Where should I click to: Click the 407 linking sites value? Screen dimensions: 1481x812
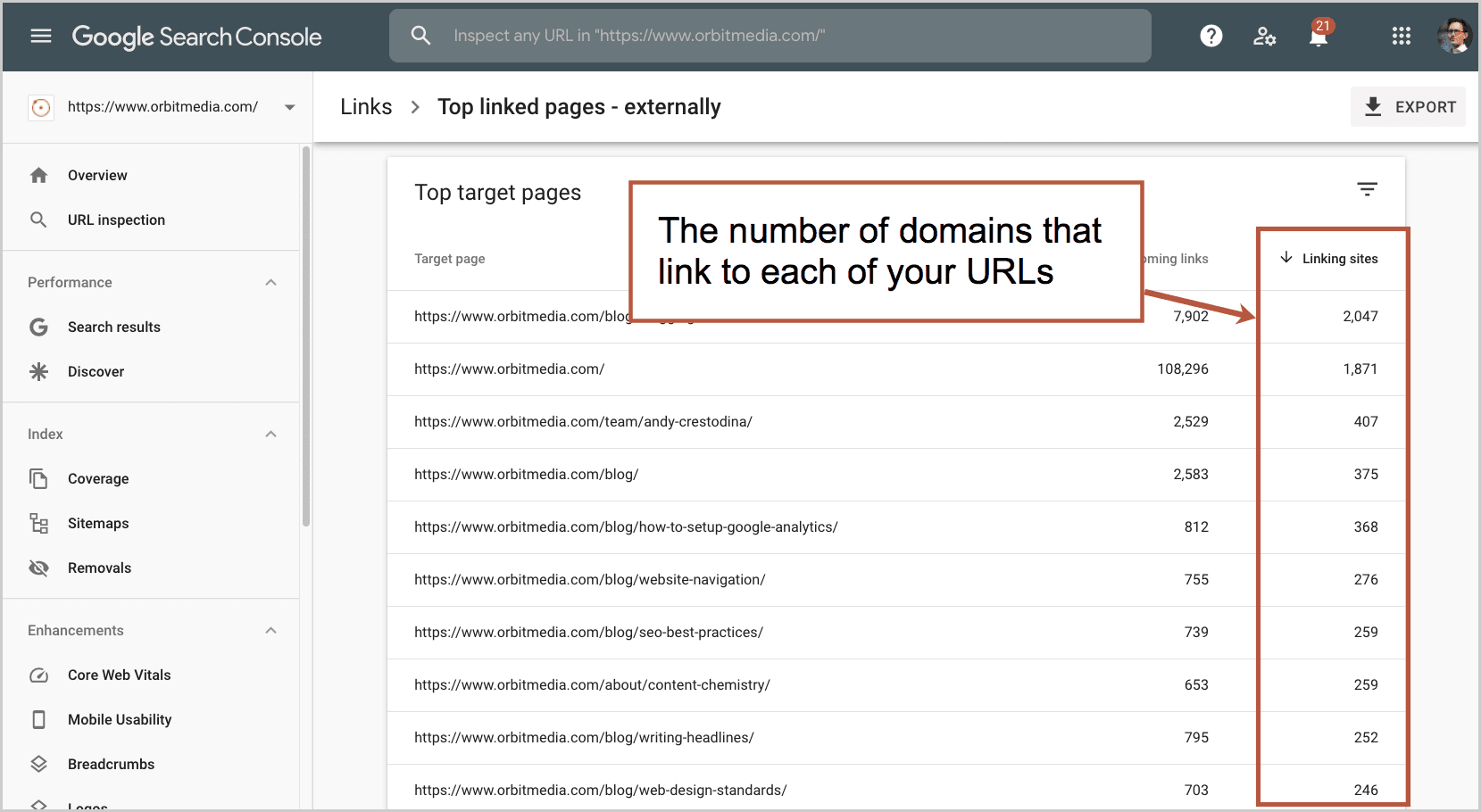point(1366,422)
